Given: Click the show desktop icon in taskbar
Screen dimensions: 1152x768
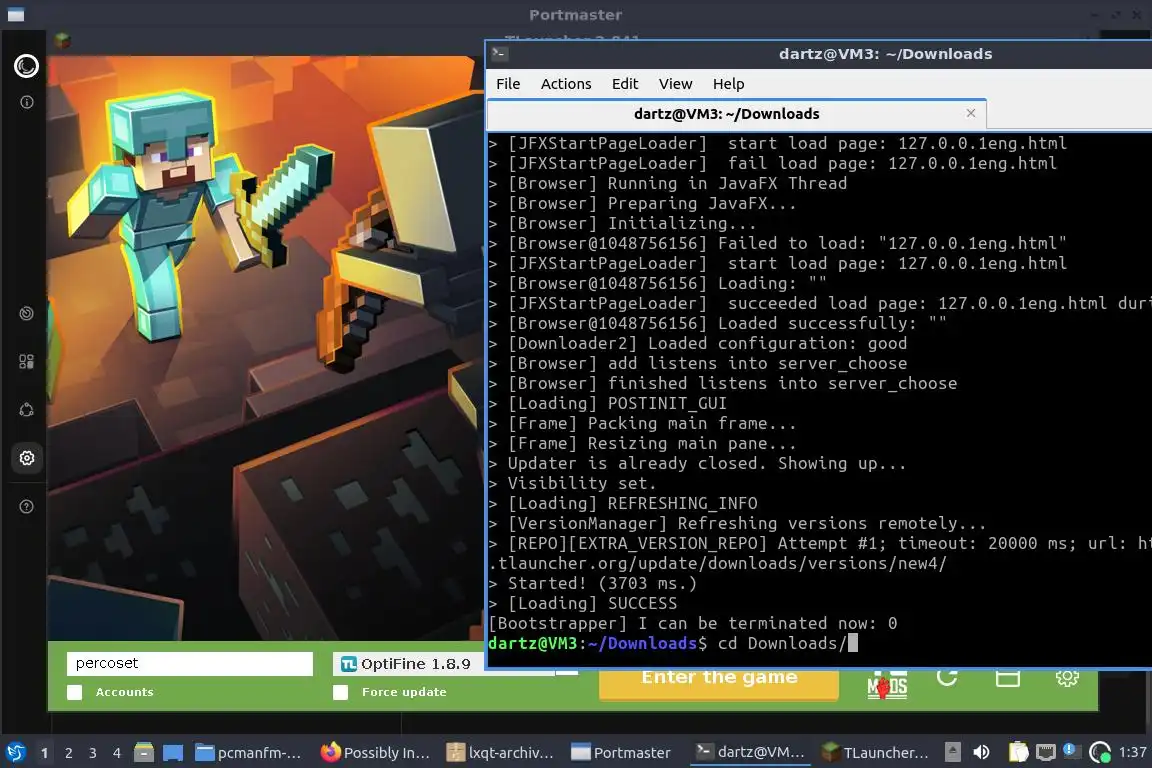Looking at the screenshot, I should coord(173,752).
